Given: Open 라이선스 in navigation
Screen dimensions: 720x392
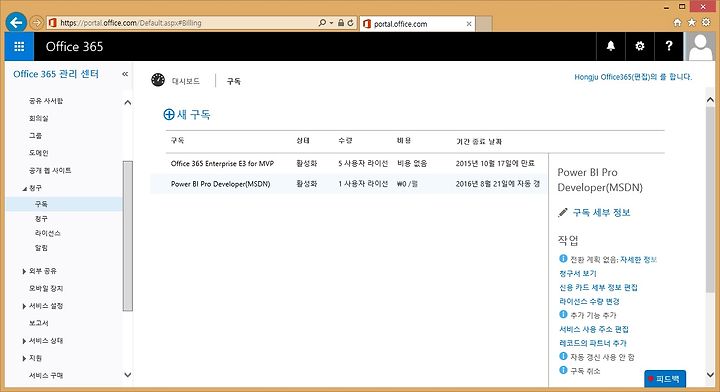Looking at the screenshot, I should tap(48, 233).
